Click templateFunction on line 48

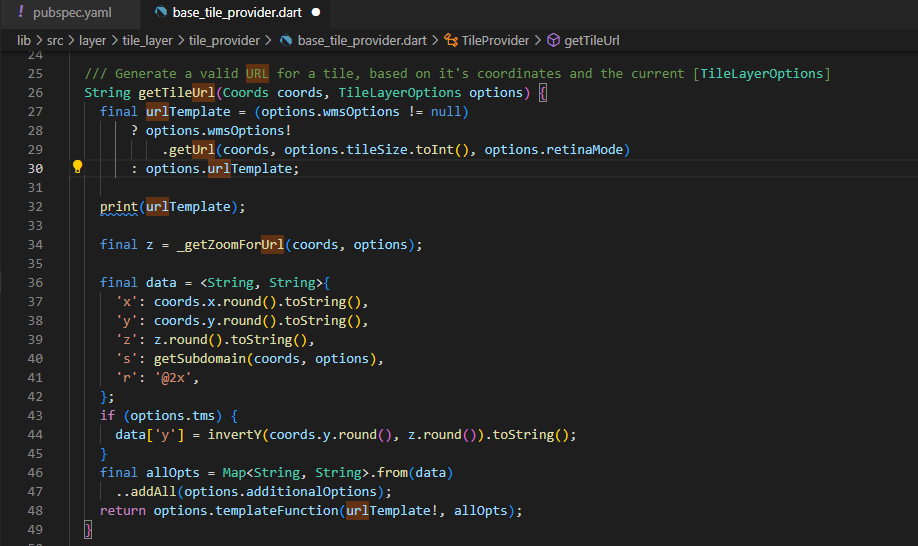point(276,511)
